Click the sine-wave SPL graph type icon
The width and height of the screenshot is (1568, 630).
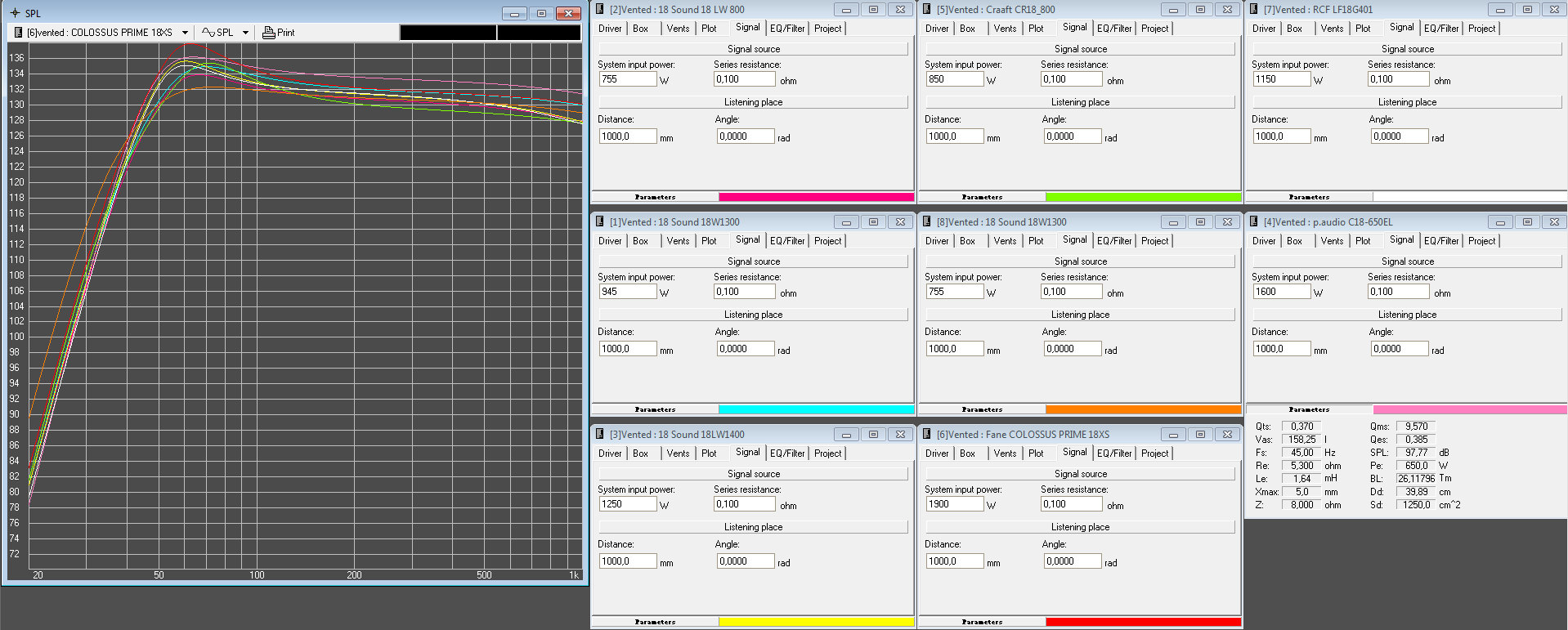[208, 33]
